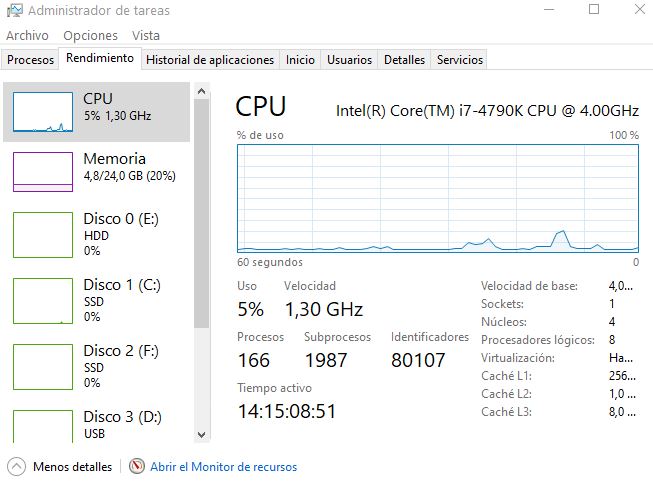The image size is (653, 484).
Task: Open Disco 2 (F:) SSD performance
Action: (96, 367)
